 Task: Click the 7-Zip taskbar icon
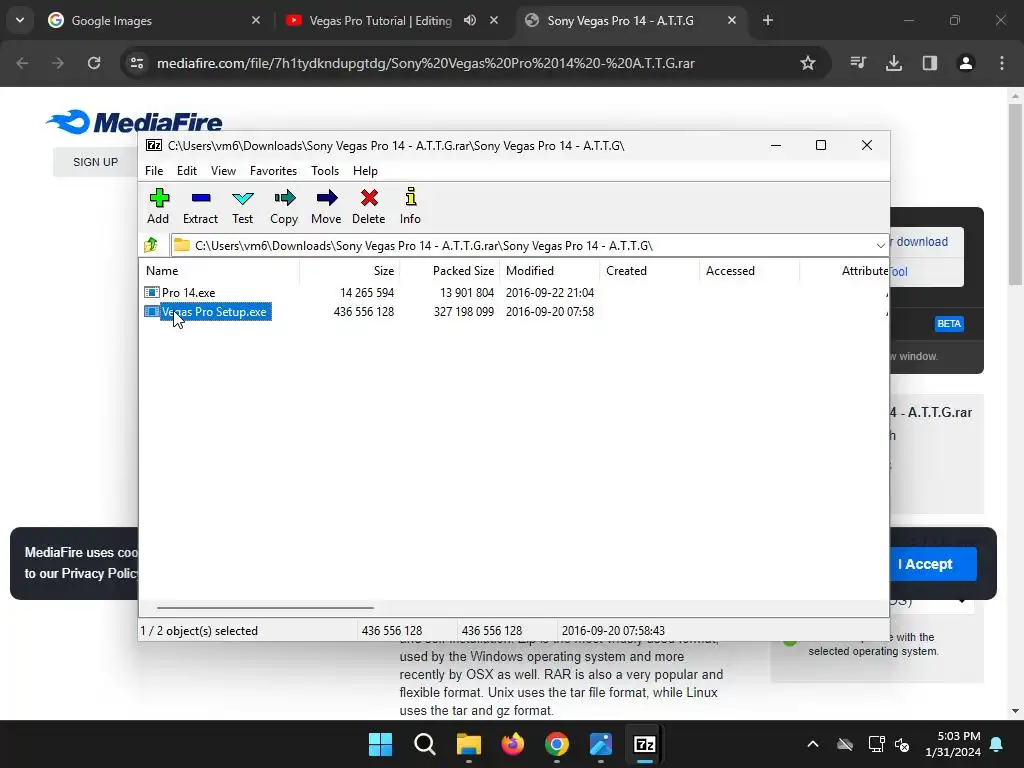pyautogui.click(x=645, y=744)
